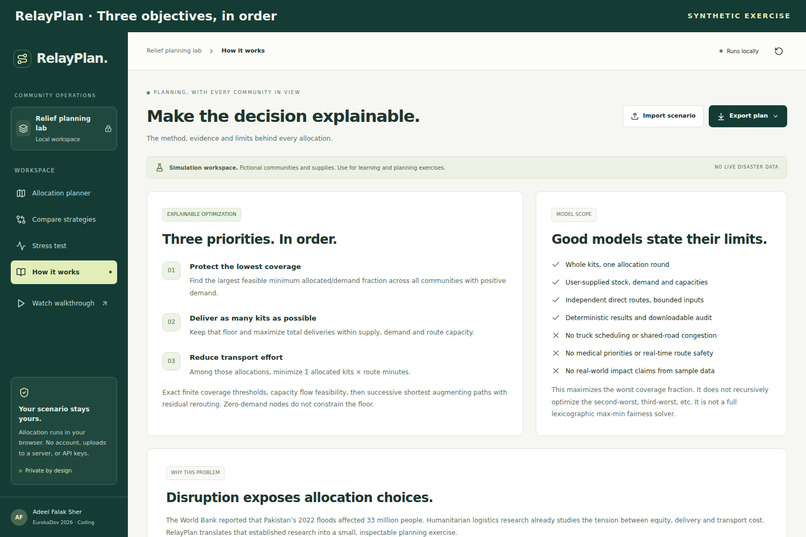Click the NO LIVE DISASTER DATA label
806x537 pixels.
[746, 167]
